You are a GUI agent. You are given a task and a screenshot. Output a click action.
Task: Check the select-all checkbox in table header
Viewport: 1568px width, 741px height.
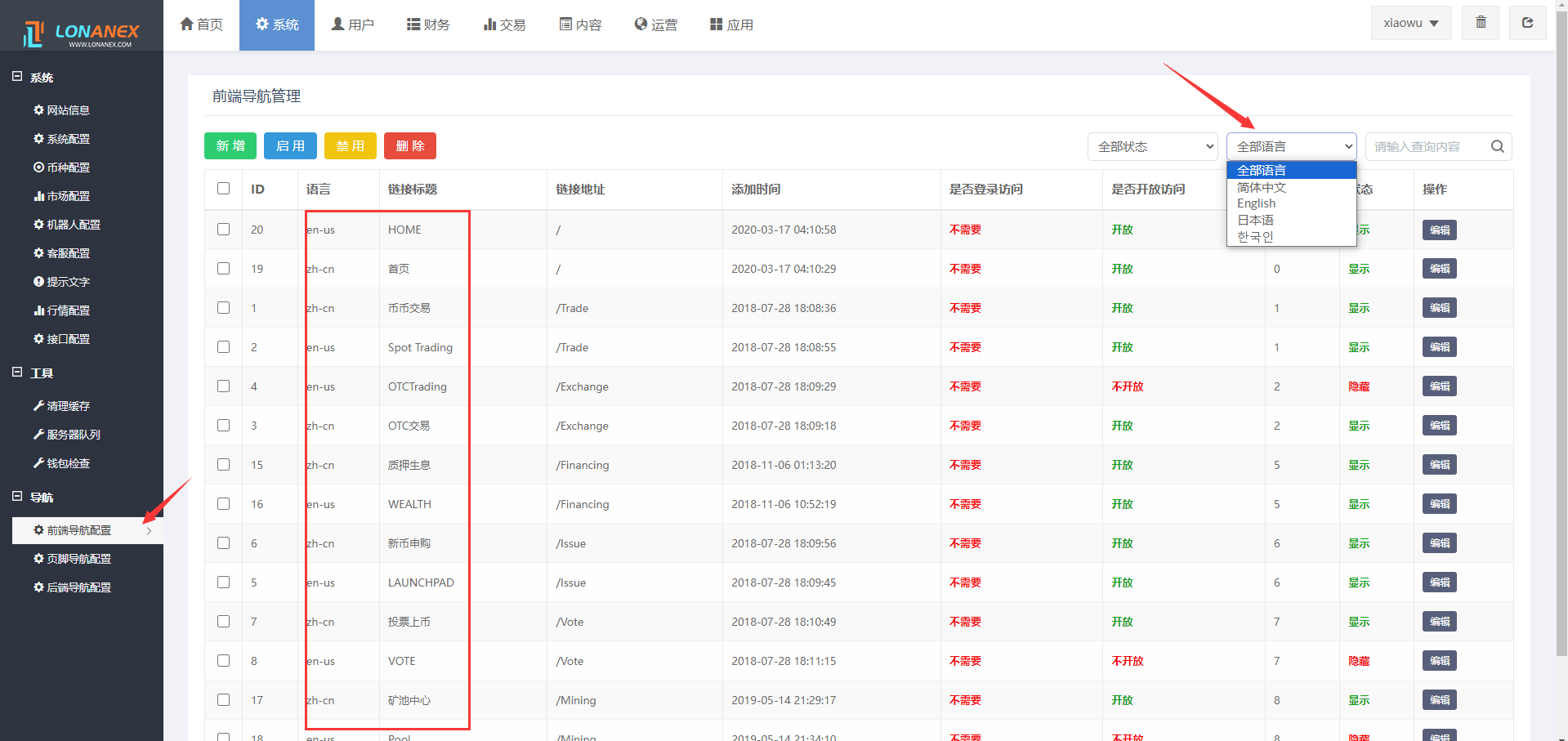coord(223,189)
